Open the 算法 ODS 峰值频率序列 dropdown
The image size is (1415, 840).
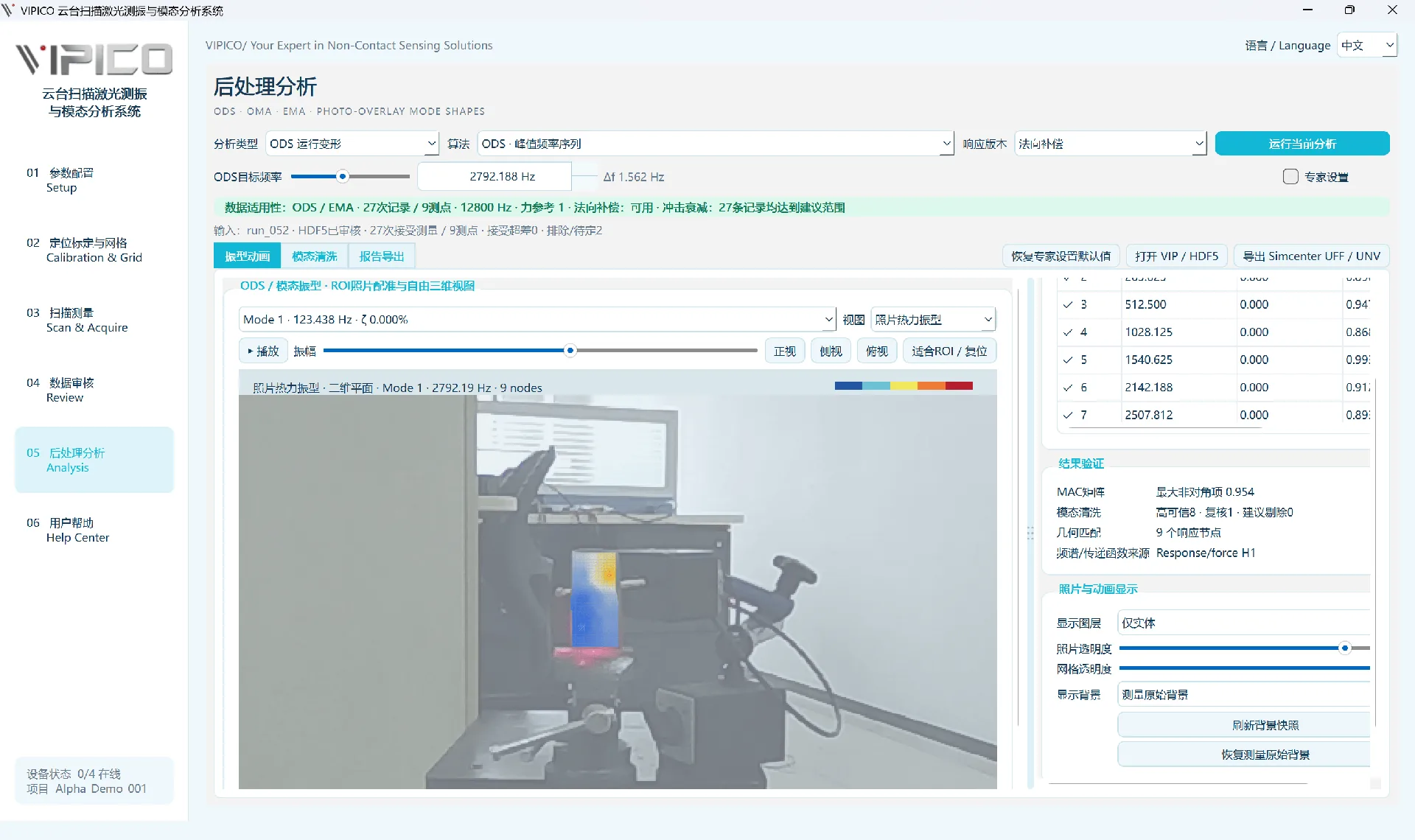click(x=716, y=144)
